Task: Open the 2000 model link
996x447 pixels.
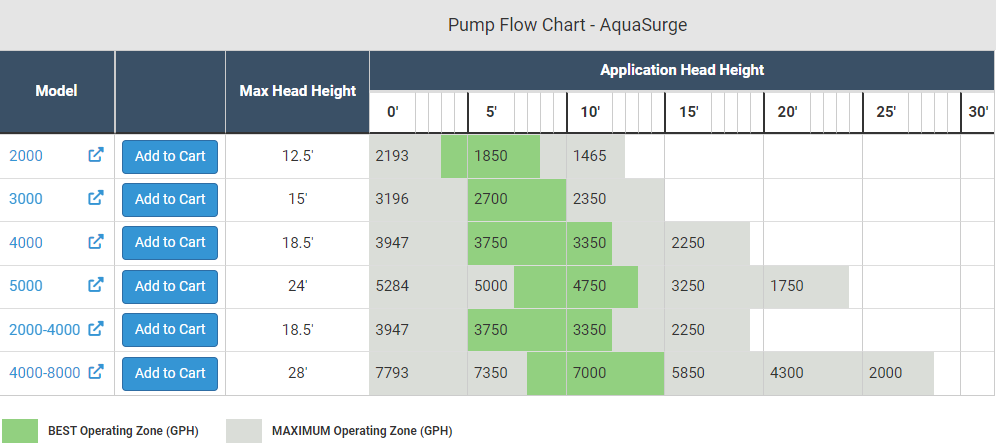Action: tap(26, 156)
